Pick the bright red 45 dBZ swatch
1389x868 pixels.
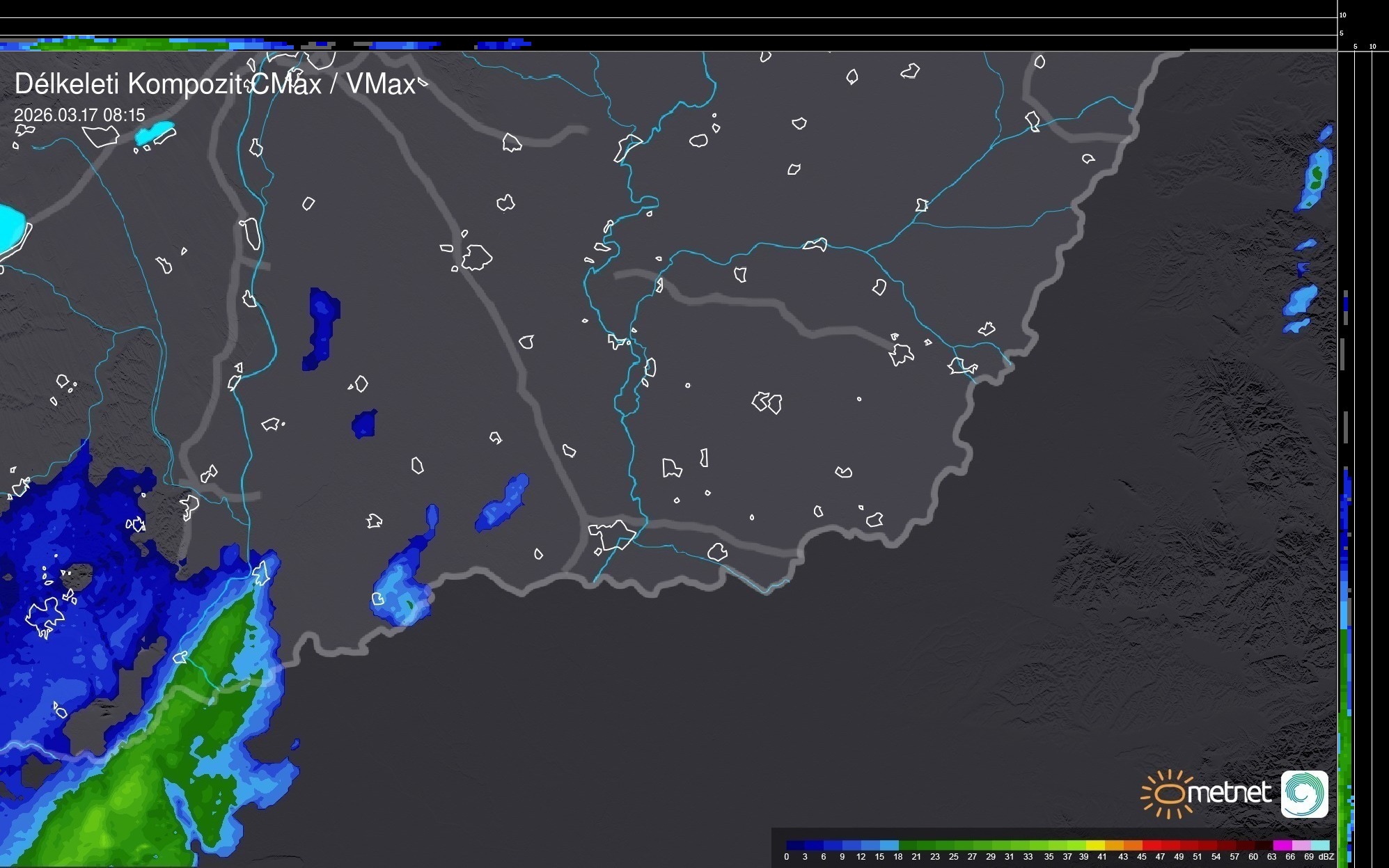point(1152,845)
